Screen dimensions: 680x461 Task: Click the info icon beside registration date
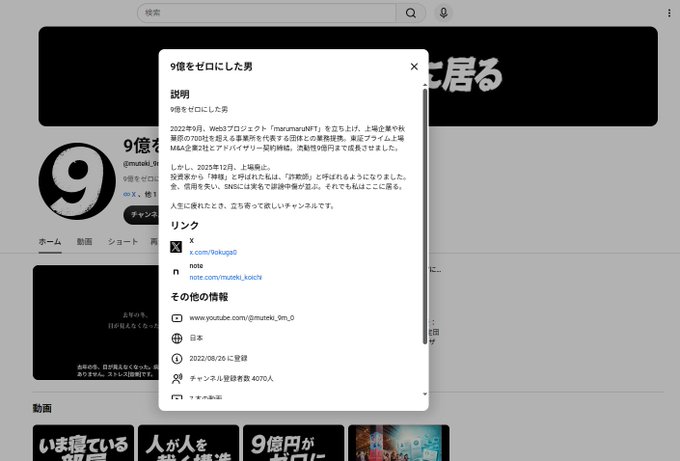pos(177,358)
